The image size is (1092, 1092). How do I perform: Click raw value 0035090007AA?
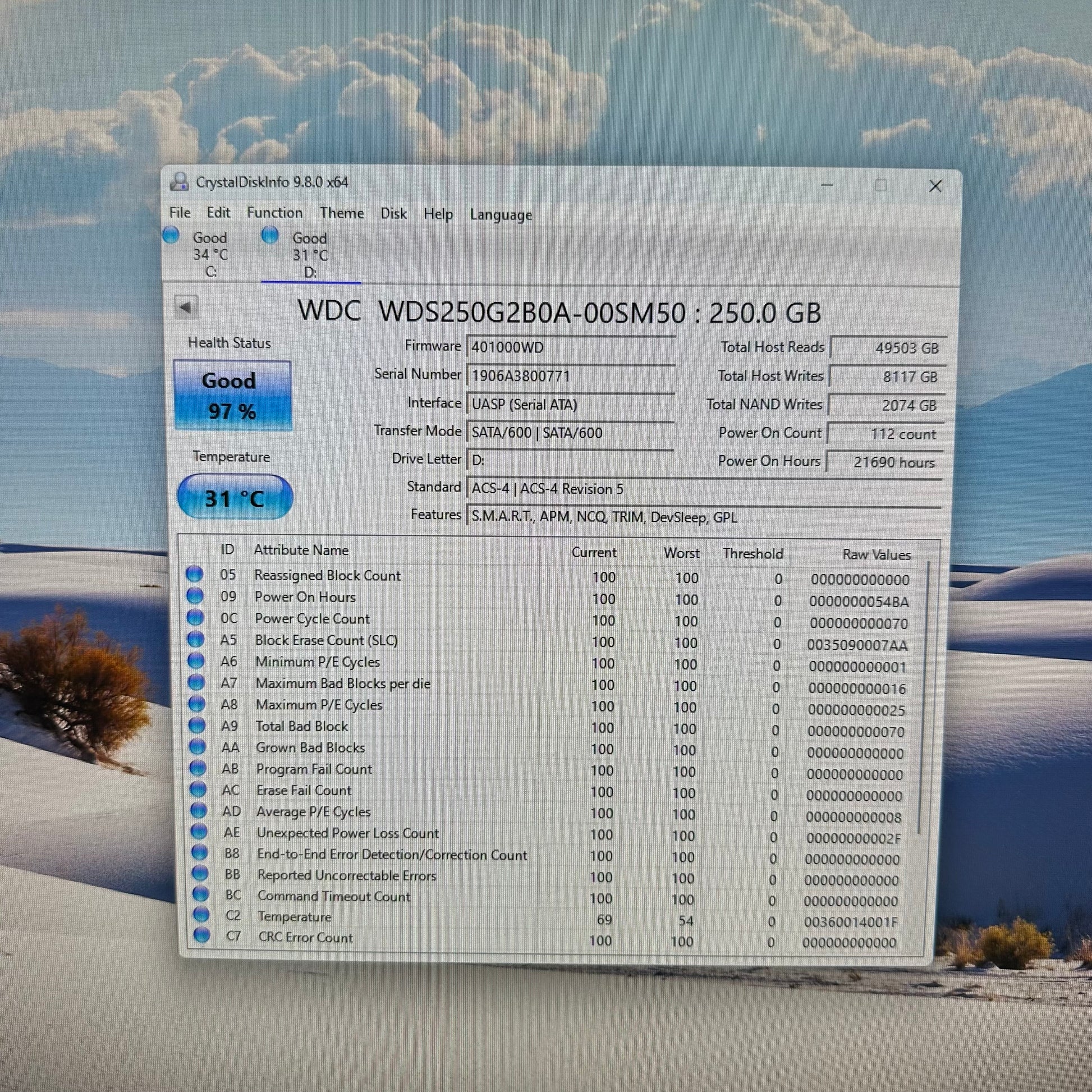click(x=857, y=645)
